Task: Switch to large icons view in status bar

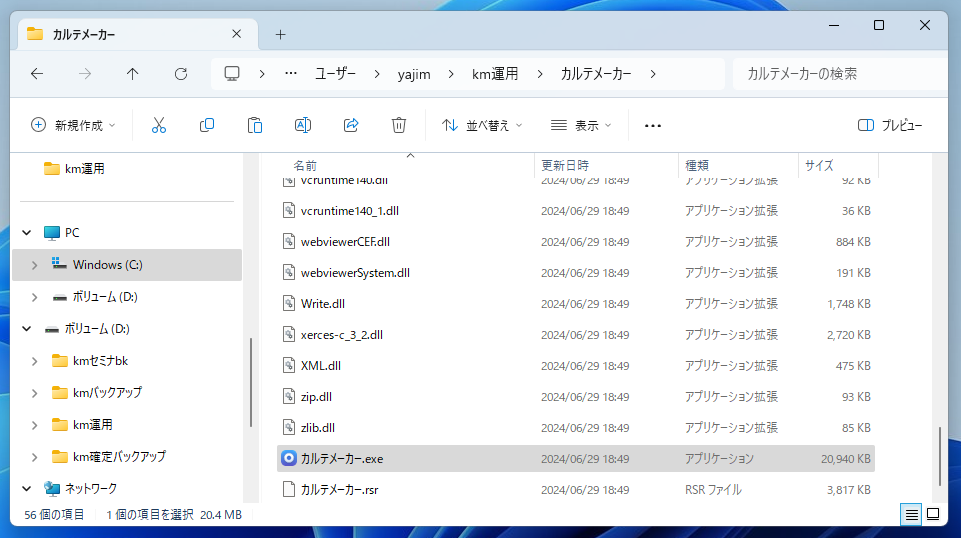Action: click(x=933, y=515)
